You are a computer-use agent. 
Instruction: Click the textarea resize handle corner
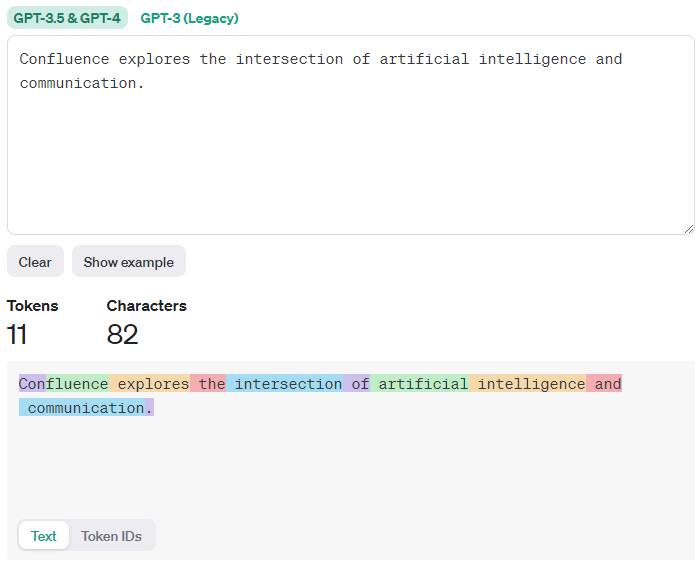point(689,229)
